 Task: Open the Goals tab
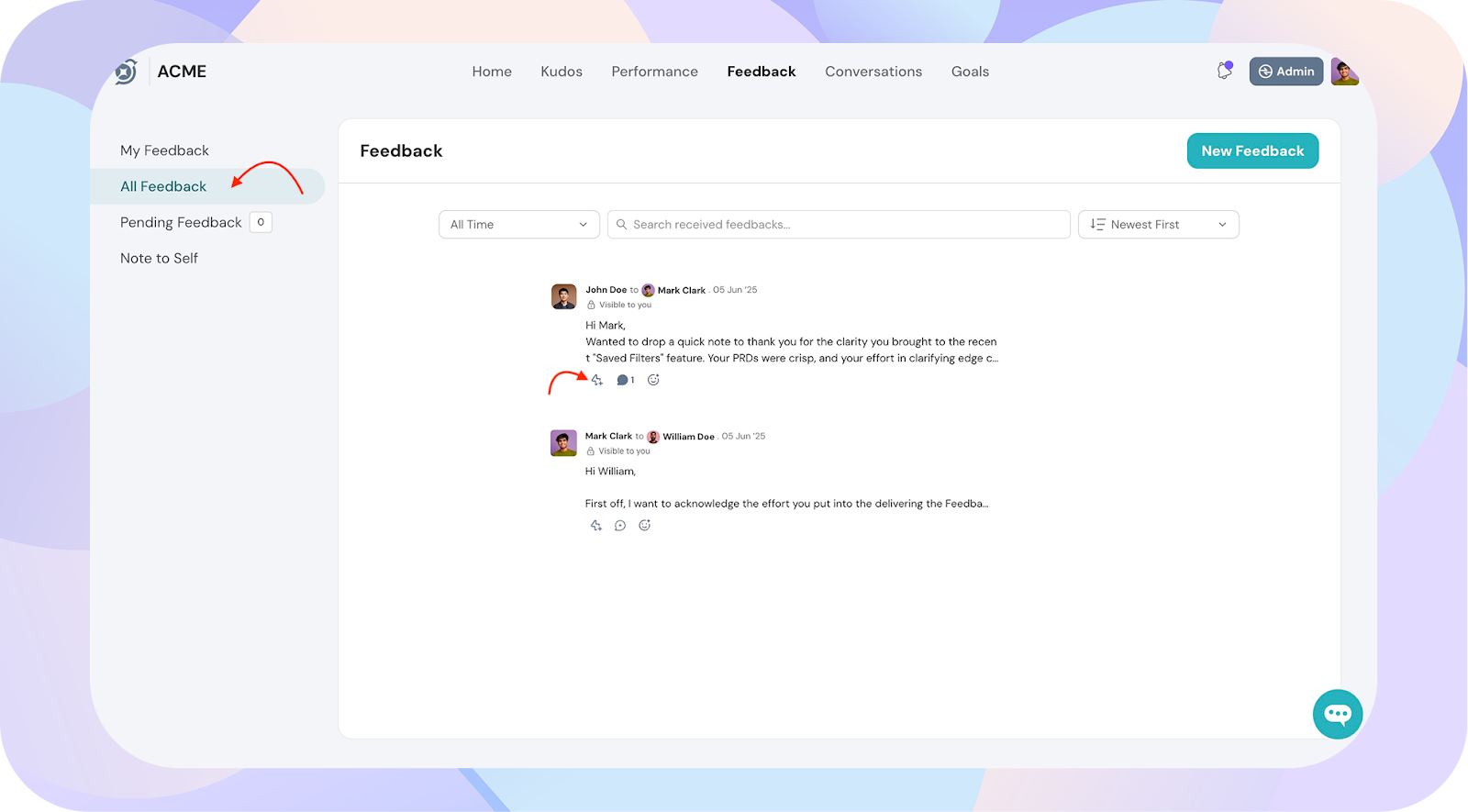point(970,72)
